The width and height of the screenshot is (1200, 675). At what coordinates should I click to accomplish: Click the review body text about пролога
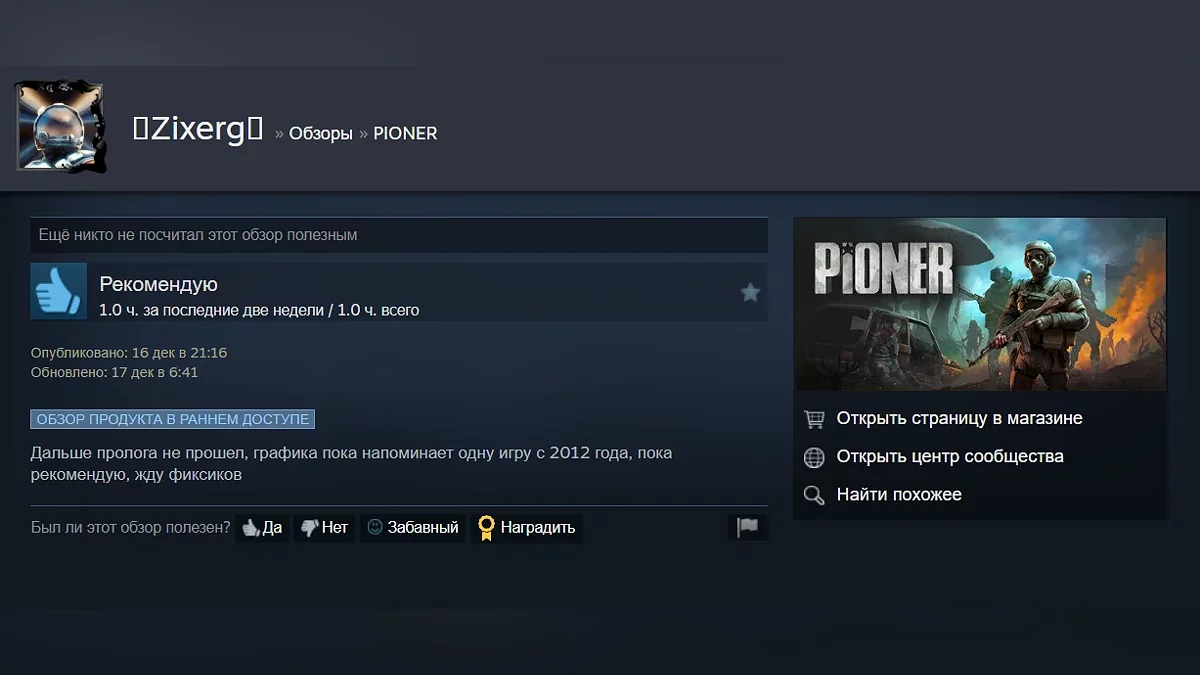click(x=352, y=464)
